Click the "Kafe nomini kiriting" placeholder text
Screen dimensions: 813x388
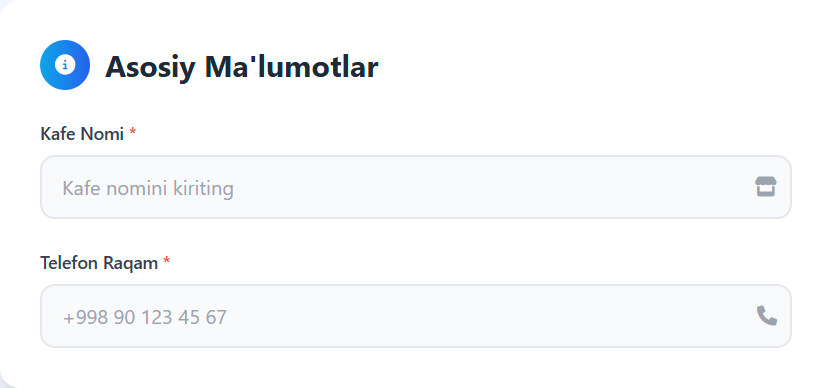pos(148,188)
